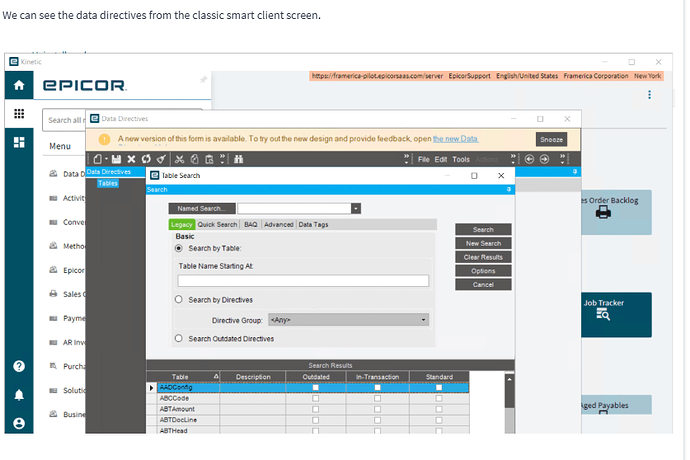Open the File menu

[x=424, y=159]
